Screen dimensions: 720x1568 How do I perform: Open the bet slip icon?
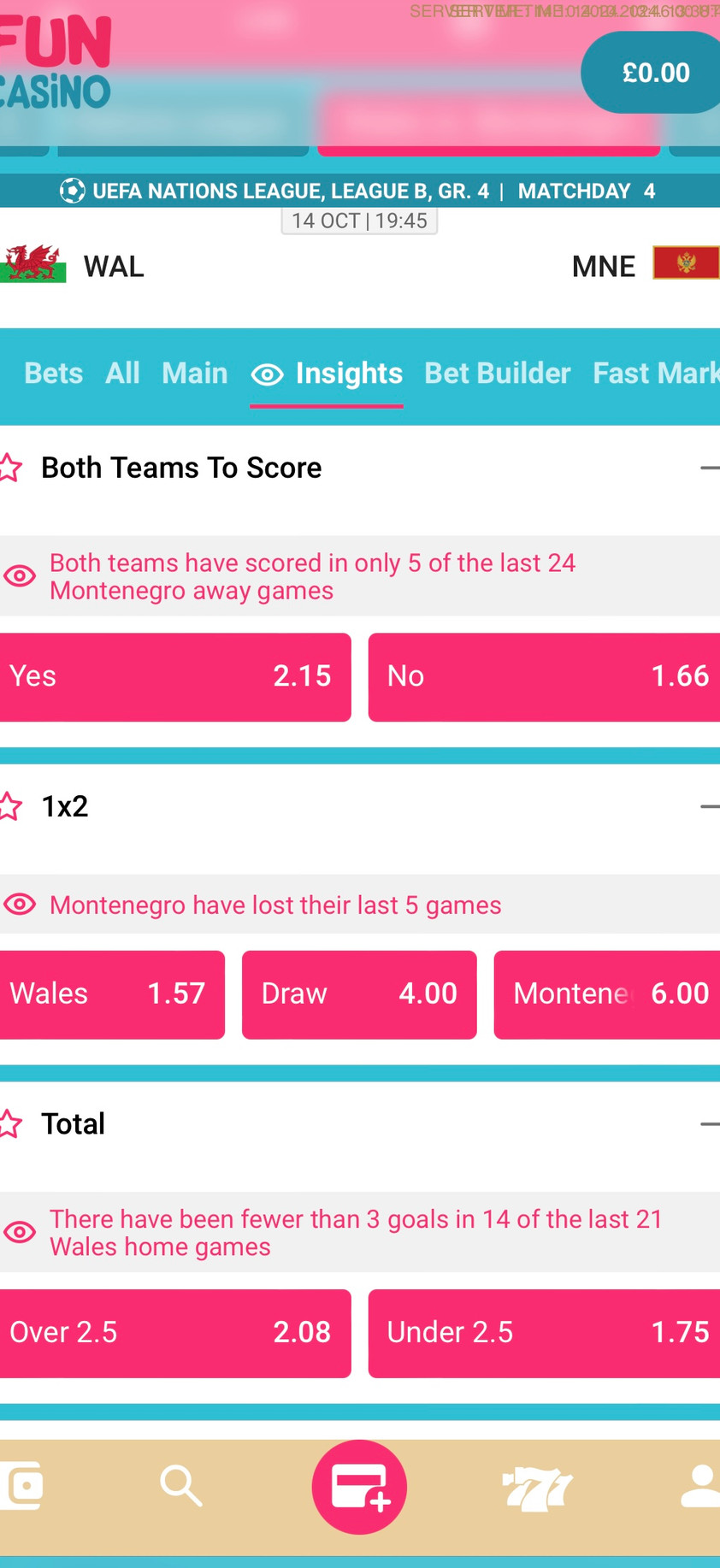pyautogui.click(x=359, y=1487)
